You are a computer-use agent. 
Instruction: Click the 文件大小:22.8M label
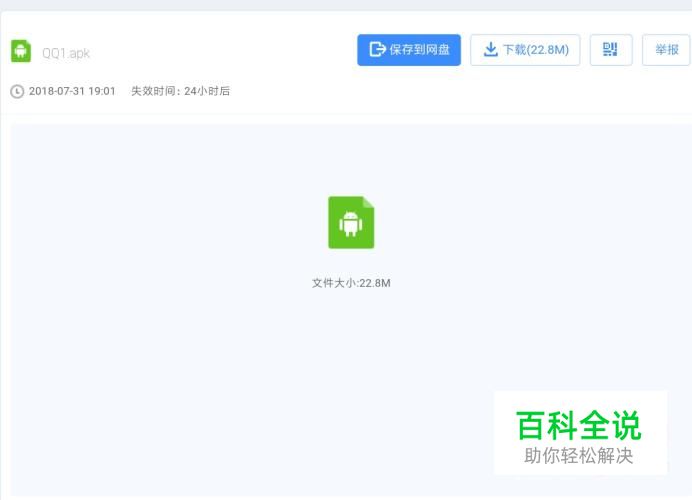click(x=351, y=283)
